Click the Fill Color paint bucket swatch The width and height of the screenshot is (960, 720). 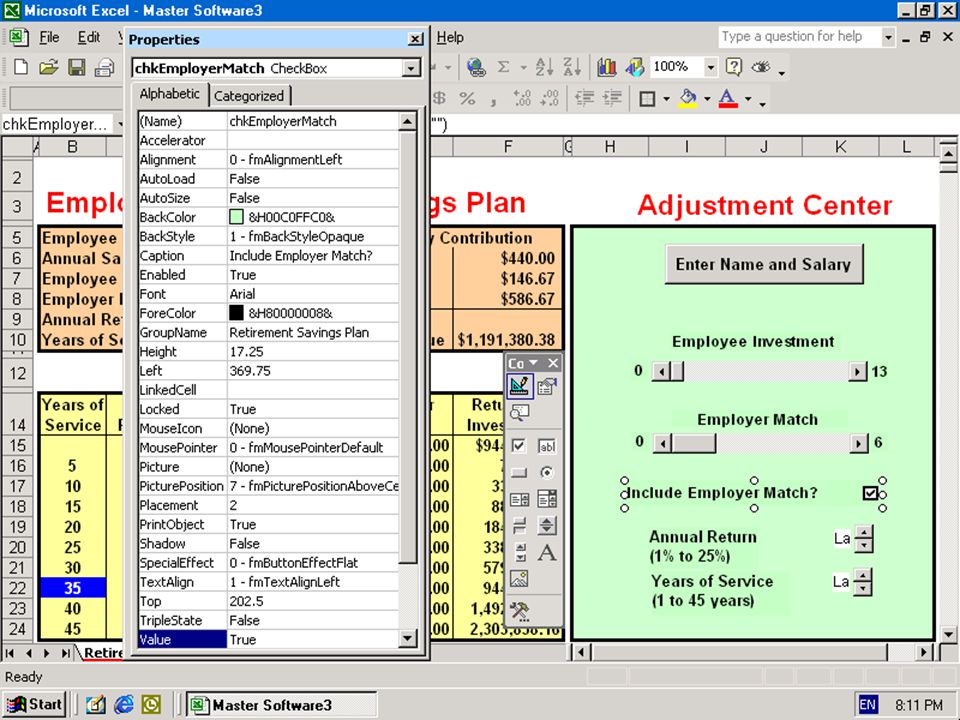tap(688, 99)
